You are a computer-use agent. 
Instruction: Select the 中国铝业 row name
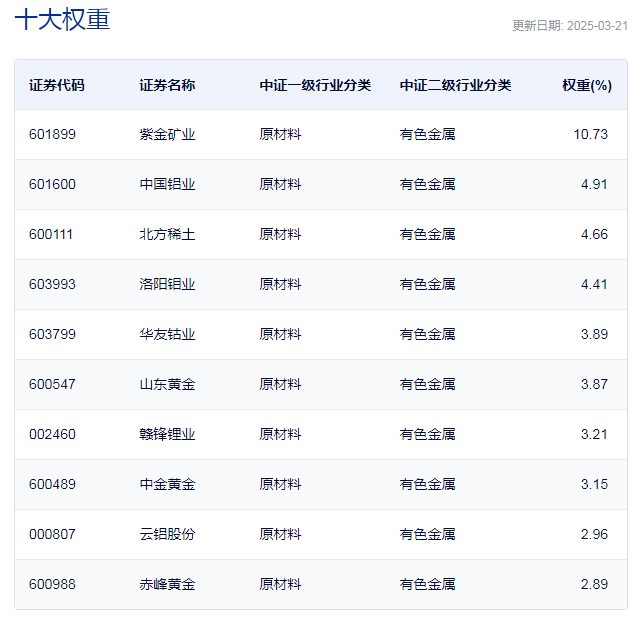point(167,184)
